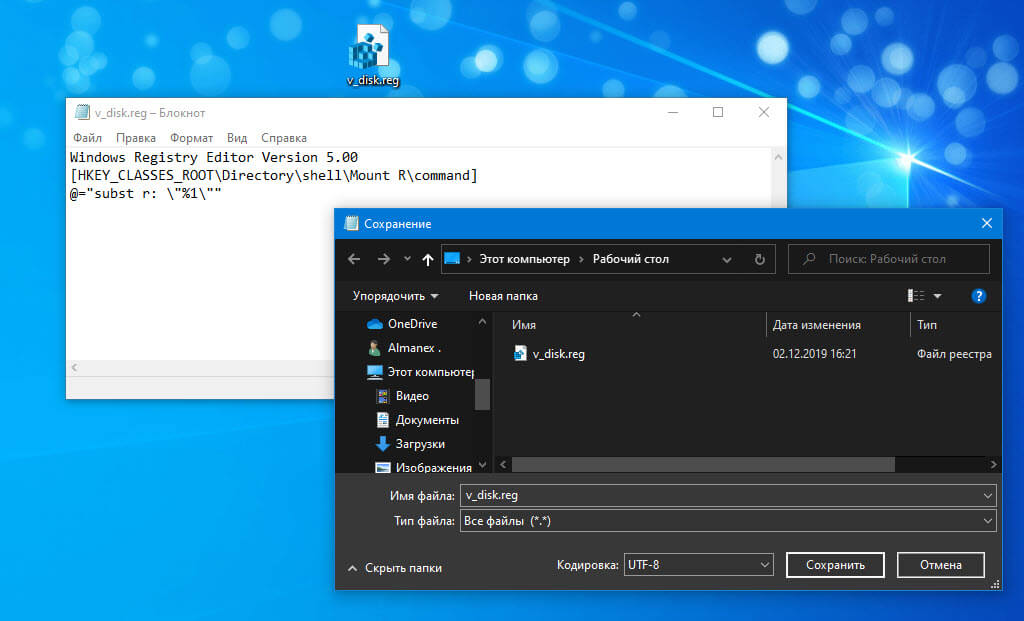Select OneDrive cloud in navigation pane
The width and height of the screenshot is (1024, 621).
(x=402, y=324)
